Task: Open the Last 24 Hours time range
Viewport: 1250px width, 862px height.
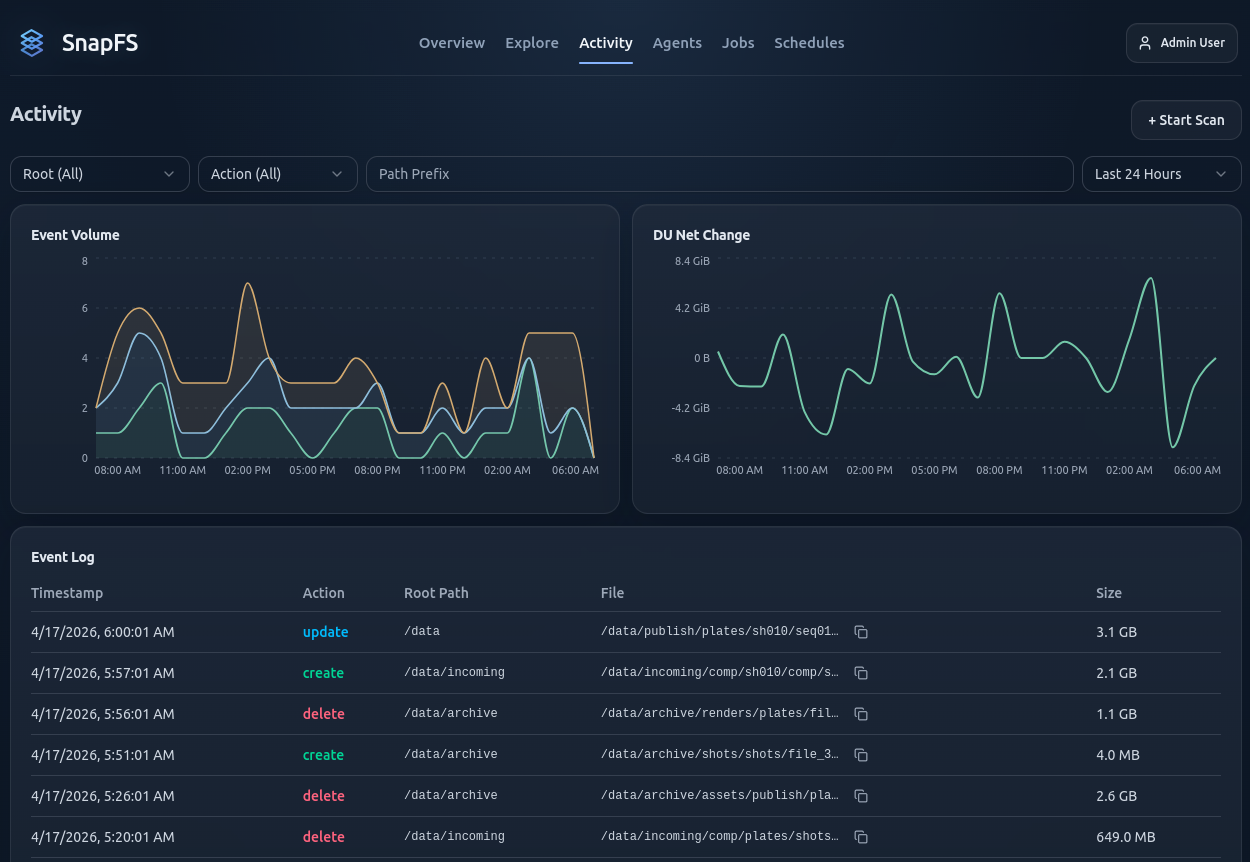Action: [1161, 174]
